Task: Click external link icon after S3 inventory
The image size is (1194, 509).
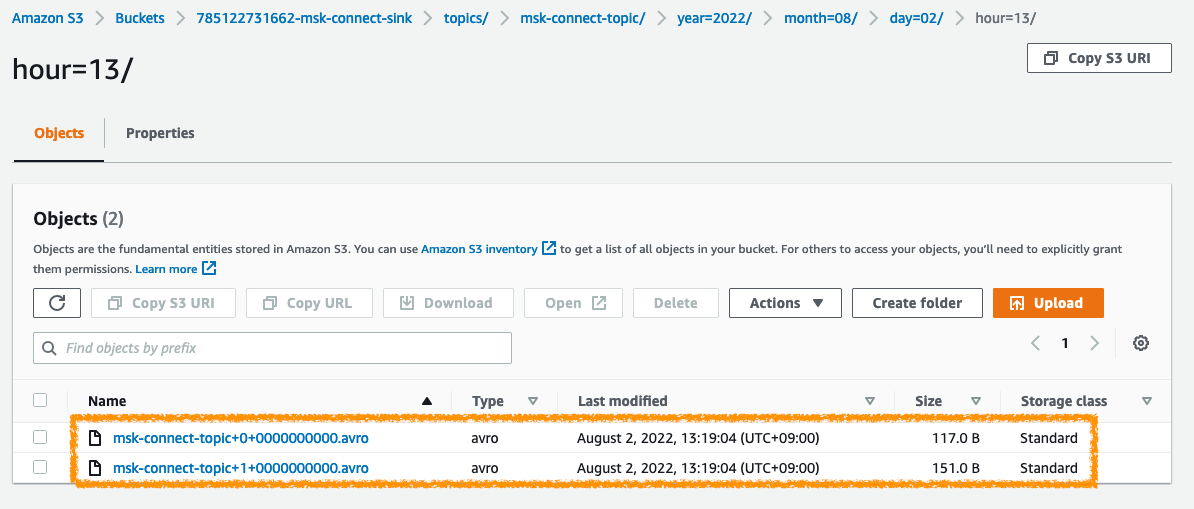Action: pos(548,248)
